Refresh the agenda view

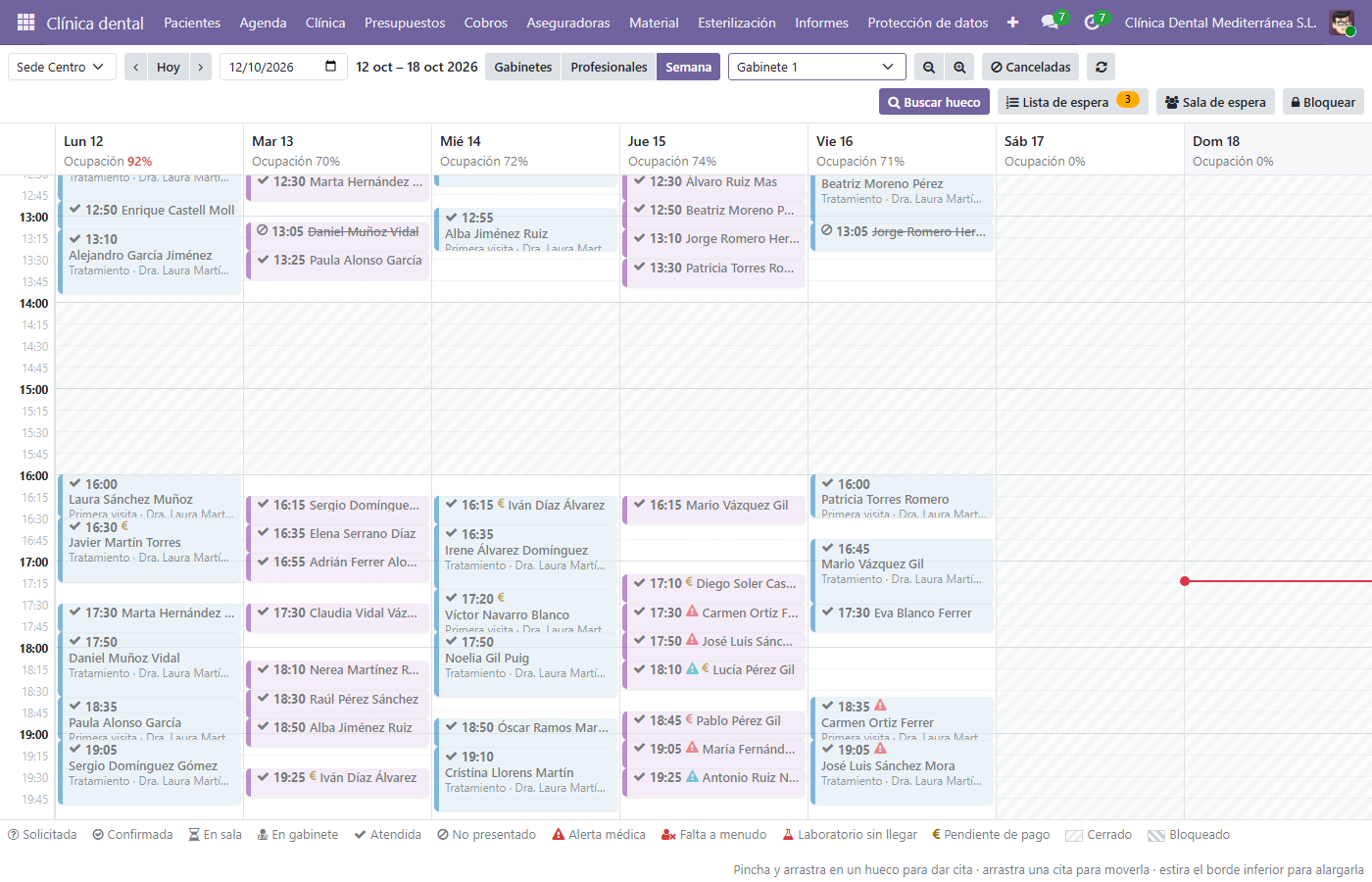click(1102, 67)
